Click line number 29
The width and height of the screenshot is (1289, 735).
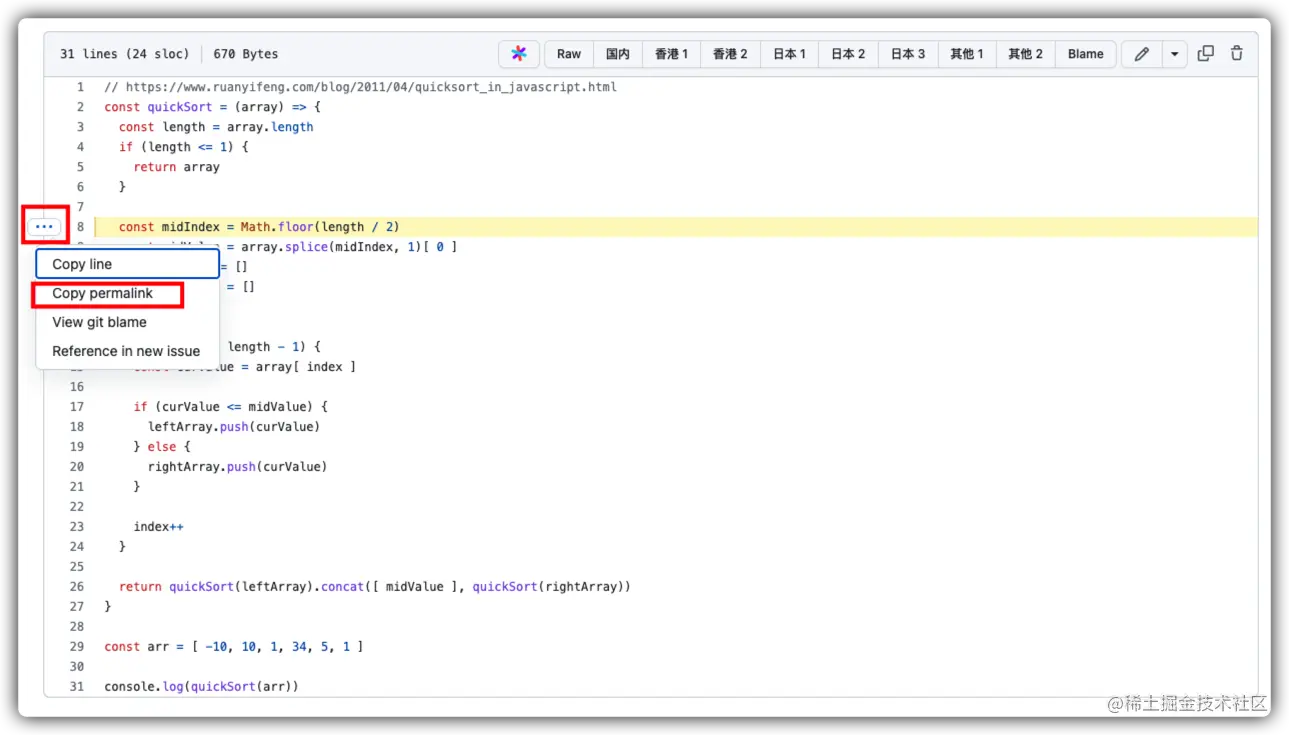click(77, 647)
